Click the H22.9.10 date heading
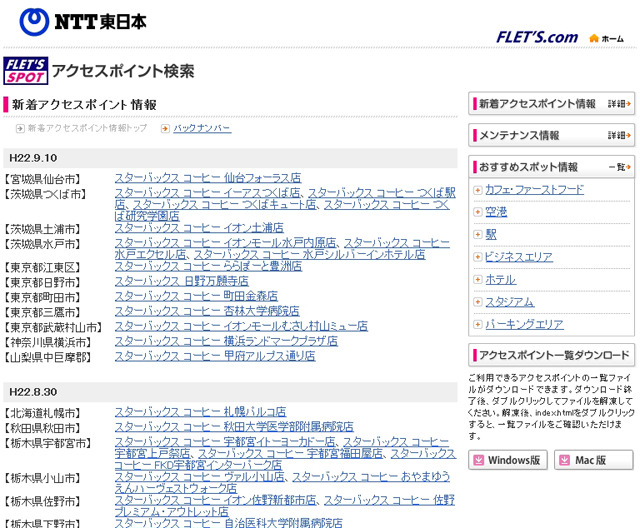 pyautogui.click(x=33, y=158)
